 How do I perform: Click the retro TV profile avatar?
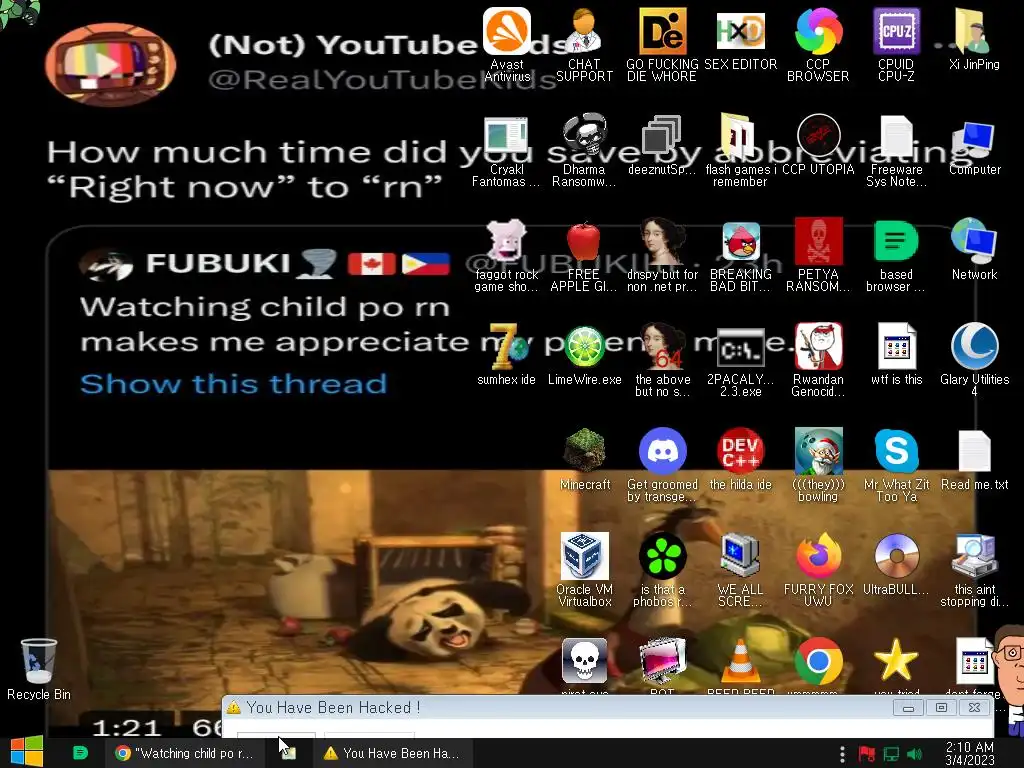(110, 65)
